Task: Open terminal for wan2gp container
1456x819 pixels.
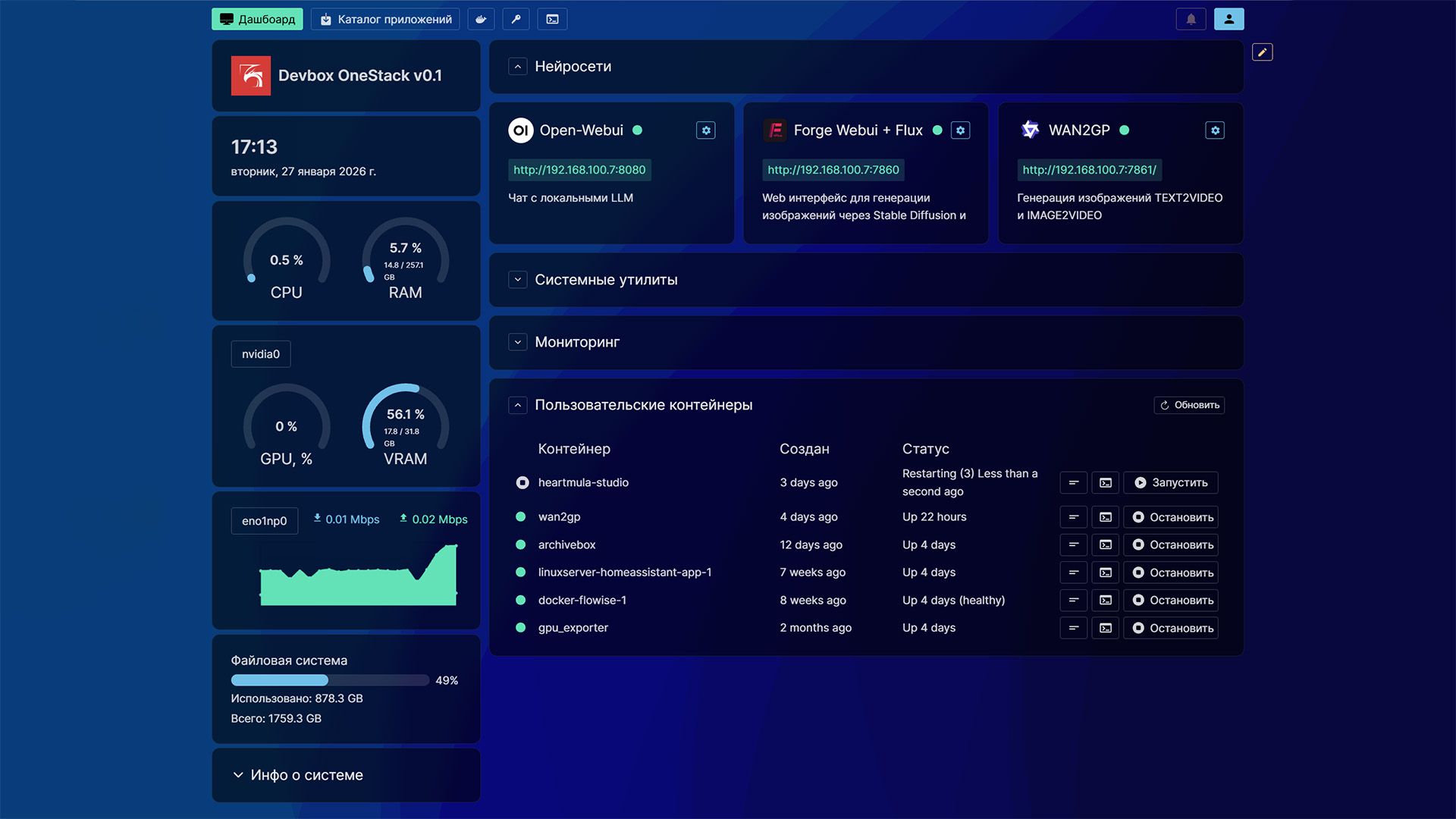Action: 1105,517
